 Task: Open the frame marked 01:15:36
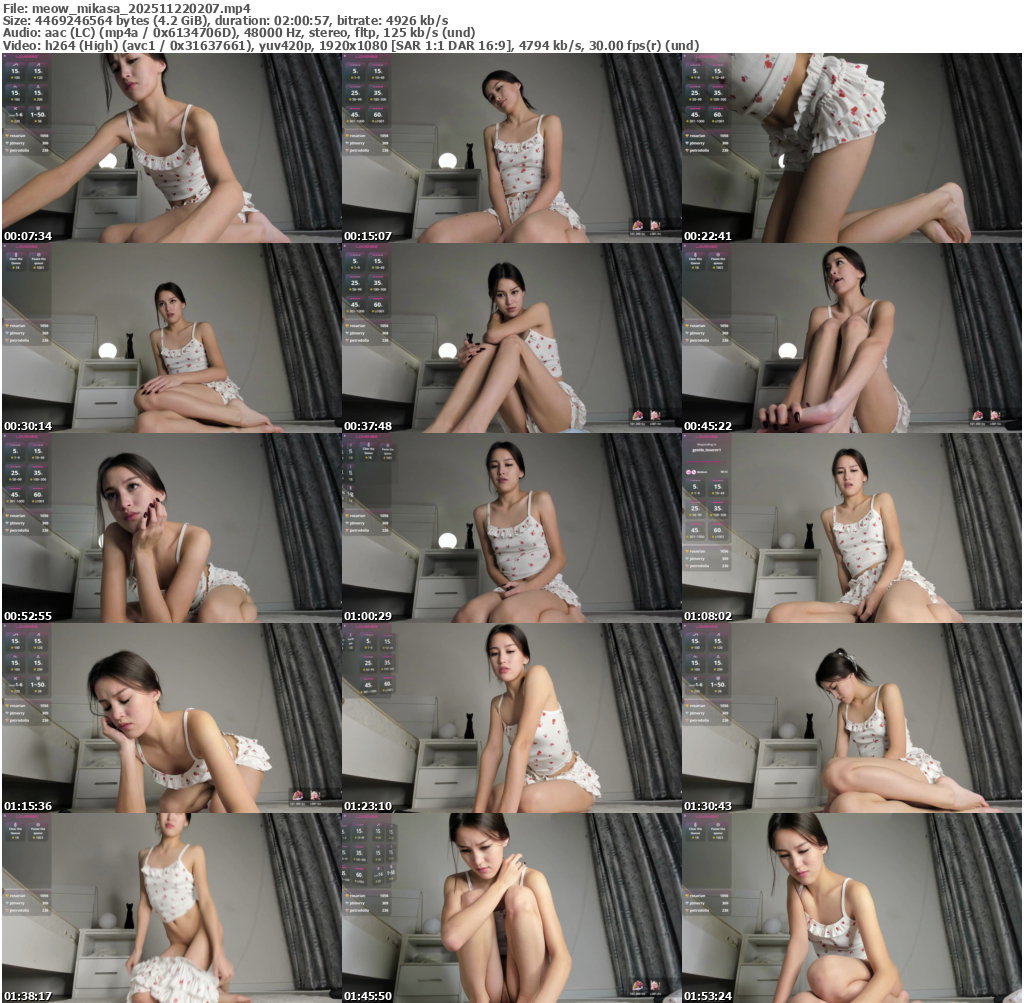172,718
